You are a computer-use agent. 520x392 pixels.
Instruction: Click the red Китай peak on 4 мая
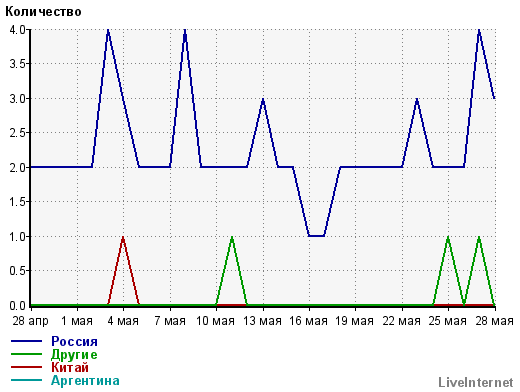tap(123, 237)
